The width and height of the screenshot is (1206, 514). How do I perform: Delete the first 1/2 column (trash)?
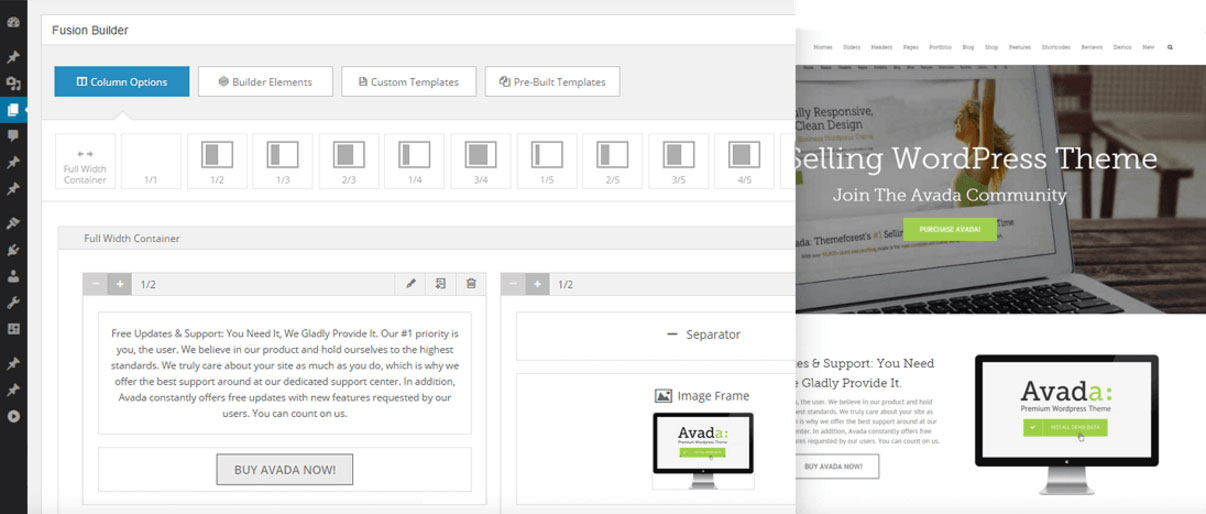click(471, 284)
